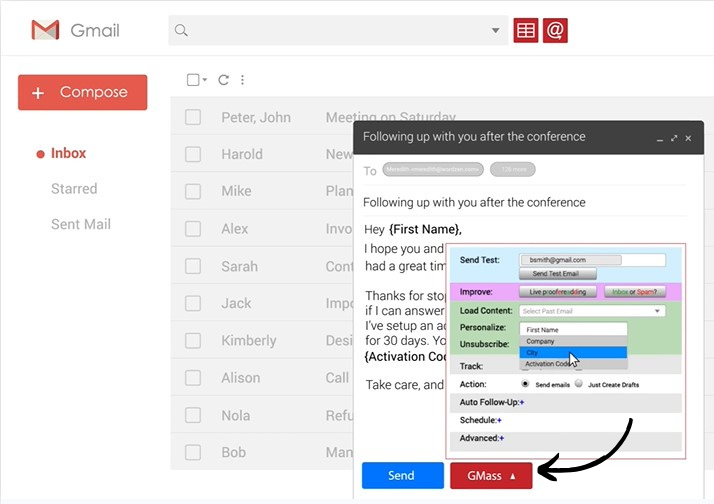Expand the Auto Follow-Up section
714x504 pixels.
(x=522, y=402)
